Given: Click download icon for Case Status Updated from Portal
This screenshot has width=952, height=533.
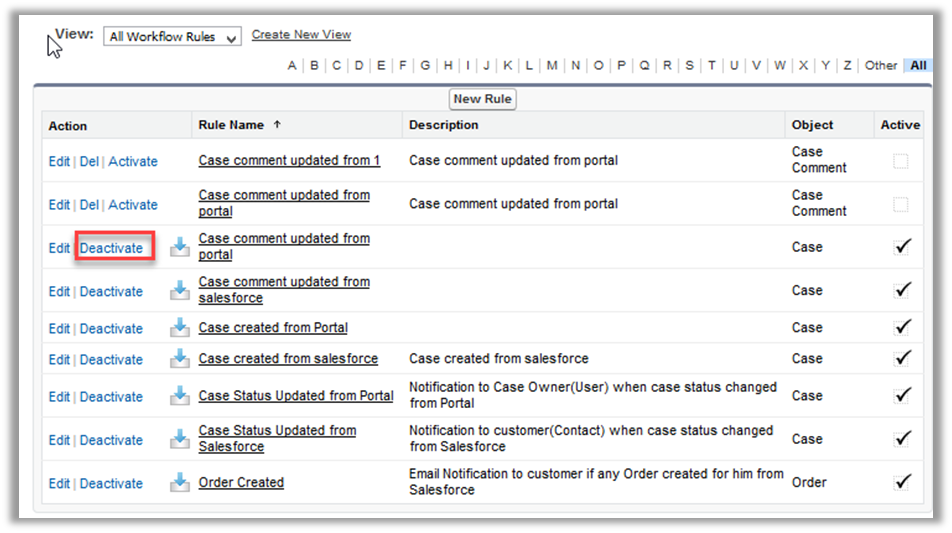Looking at the screenshot, I should pos(180,396).
